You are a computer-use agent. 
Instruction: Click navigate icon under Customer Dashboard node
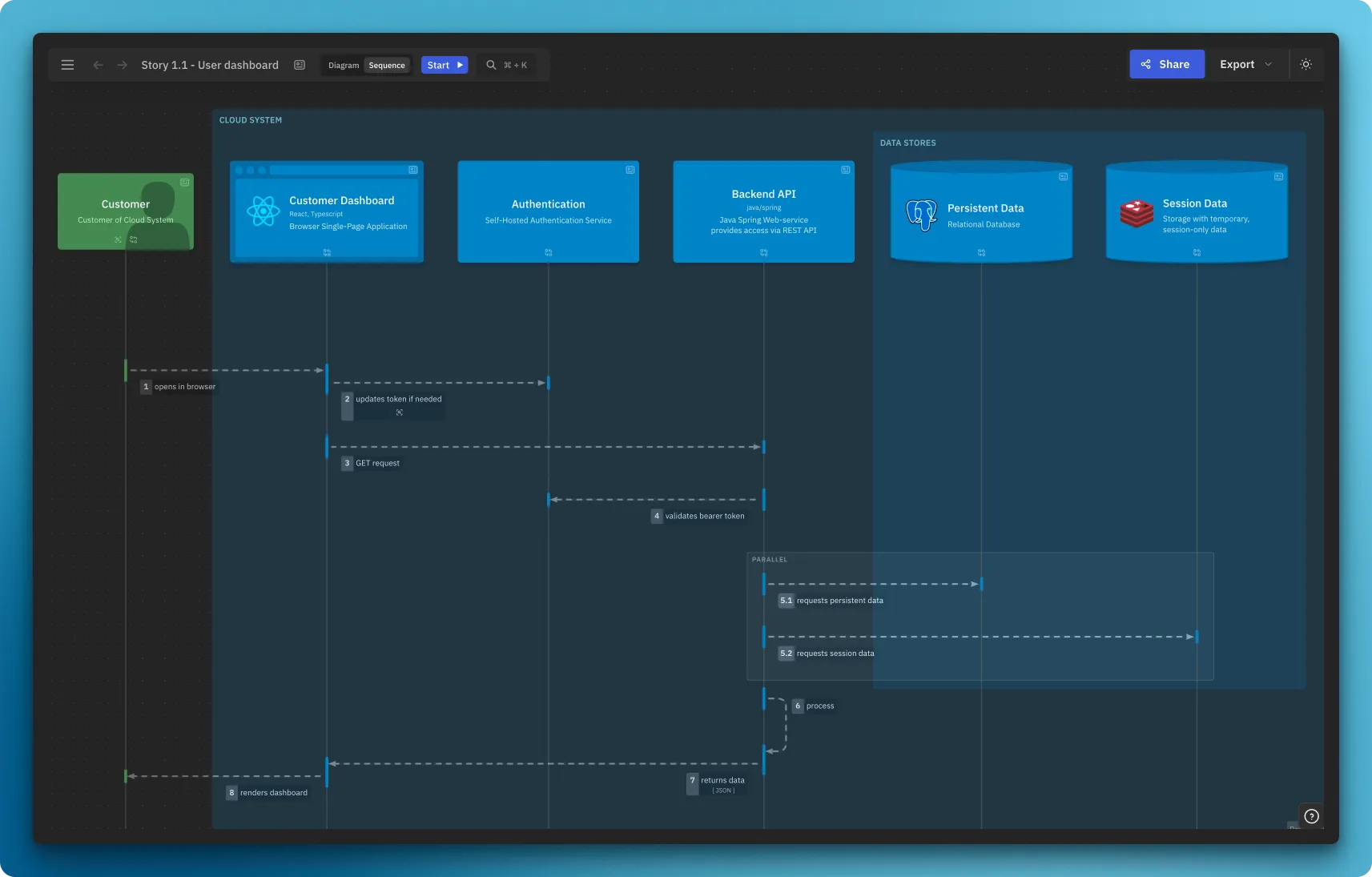pos(327,252)
